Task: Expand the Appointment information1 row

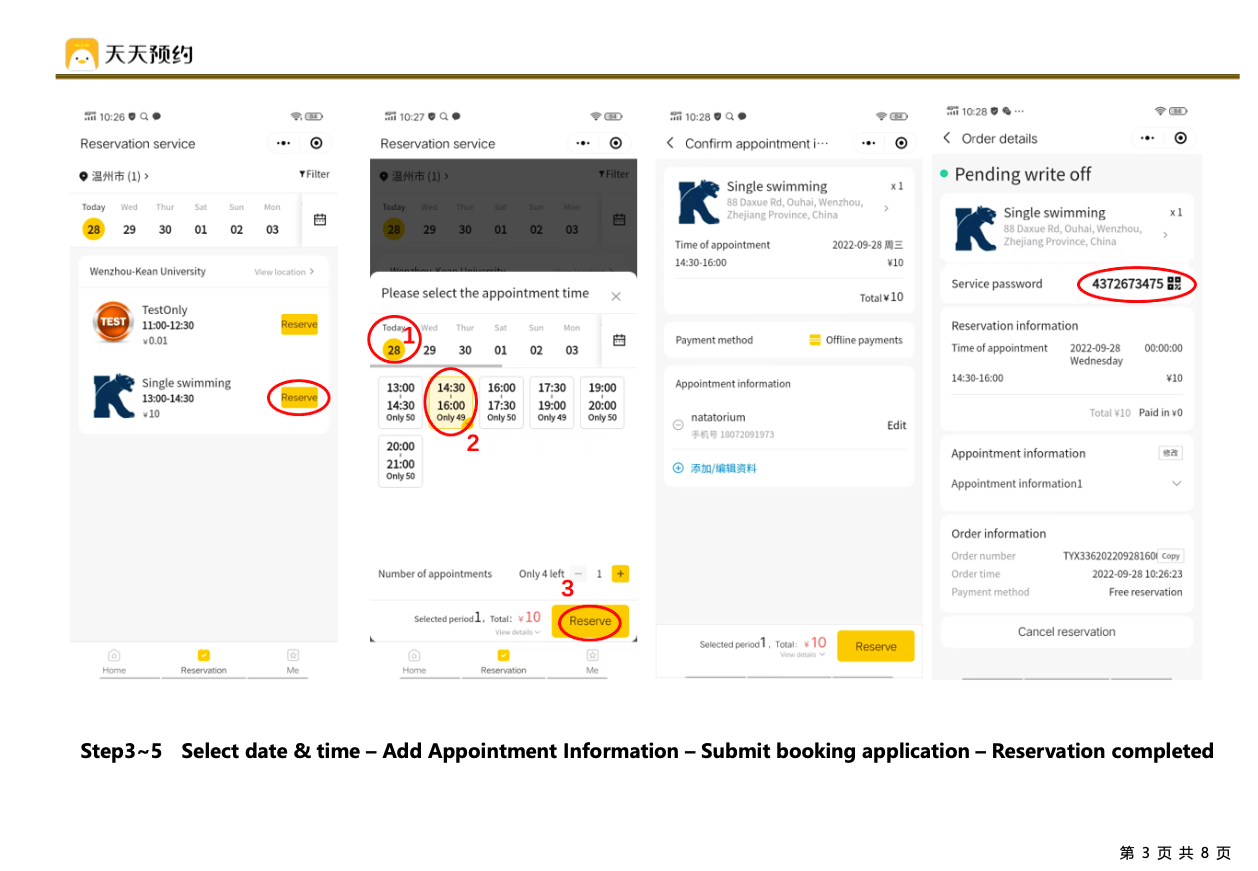Action: point(1066,484)
